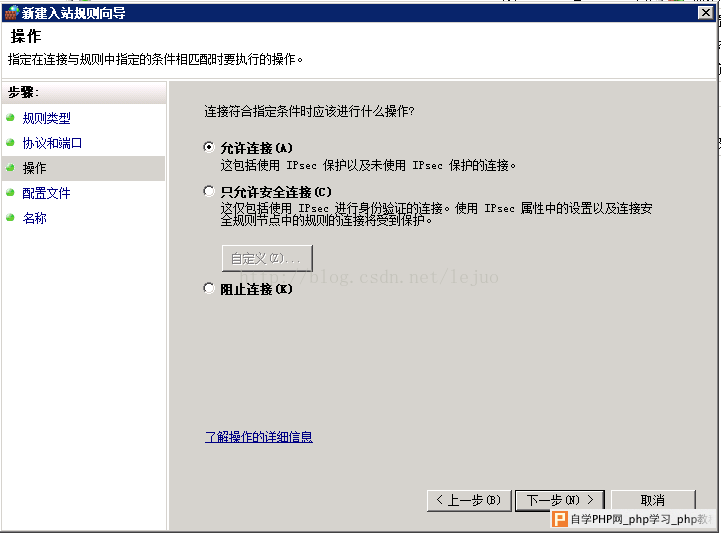Viewport: 721px width, 533px height.
Task: Click the IPsec description under 只允许安全连接
Action: click(x=436, y=214)
